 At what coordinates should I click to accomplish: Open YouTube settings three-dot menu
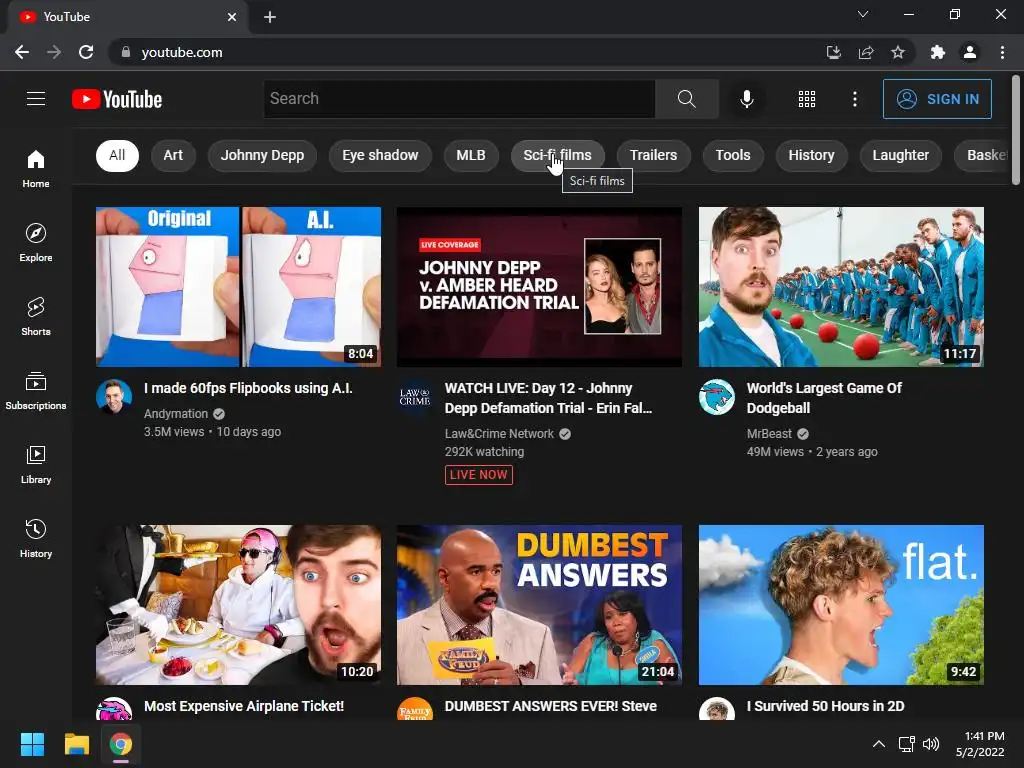pyautogui.click(x=854, y=99)
